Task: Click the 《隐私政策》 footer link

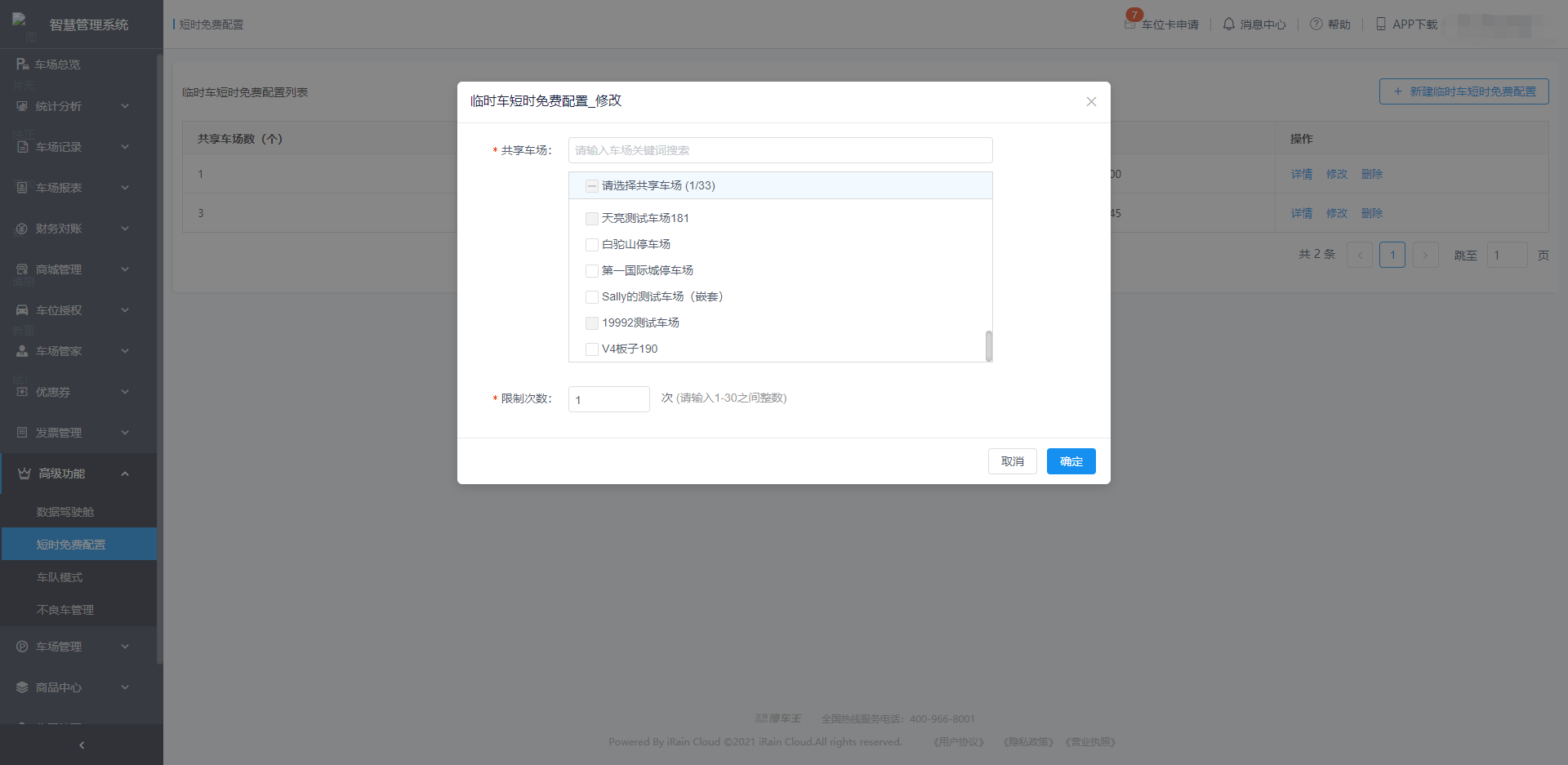Action: (1028, 742)
